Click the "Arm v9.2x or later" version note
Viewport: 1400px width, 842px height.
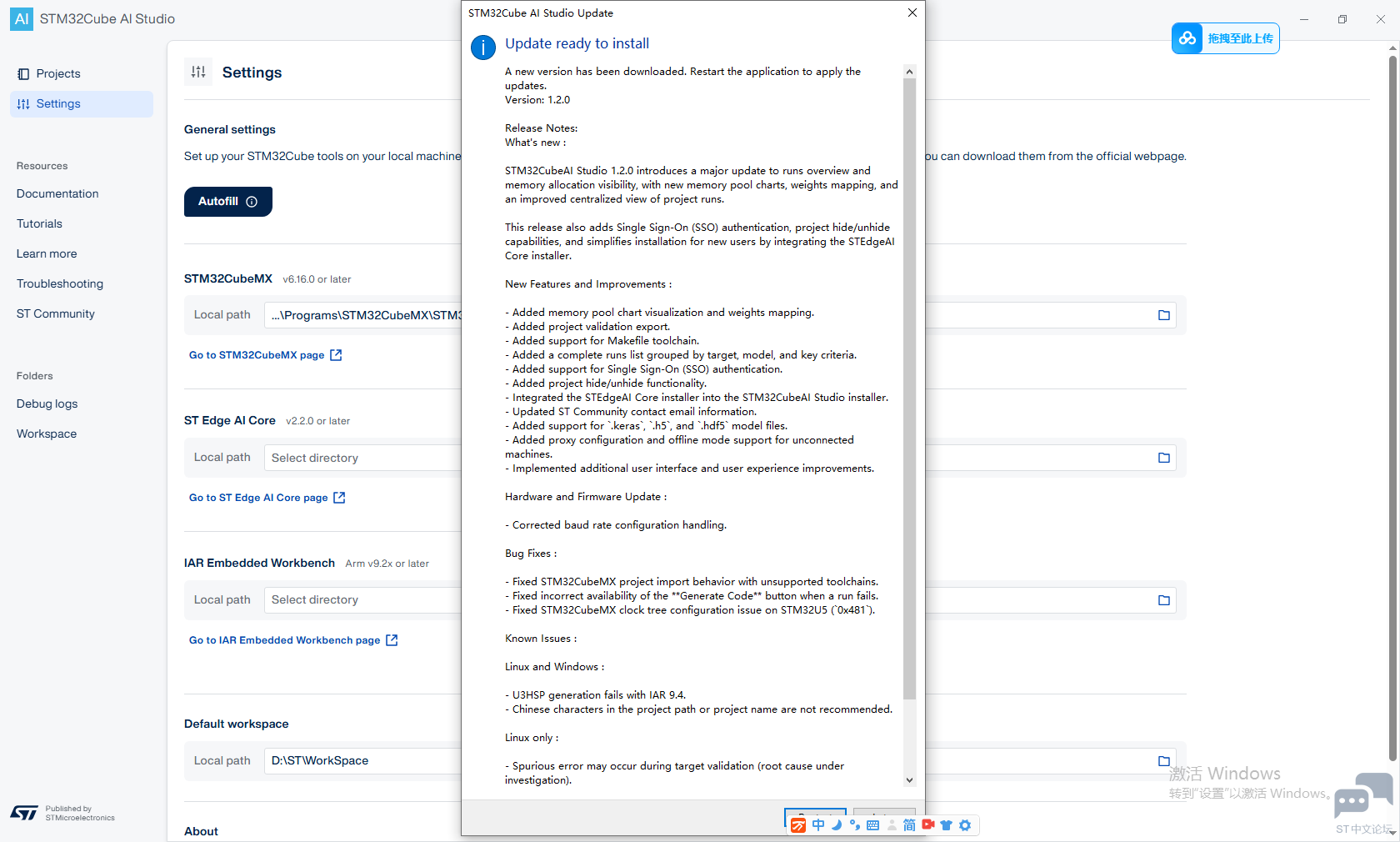point(387,564)
